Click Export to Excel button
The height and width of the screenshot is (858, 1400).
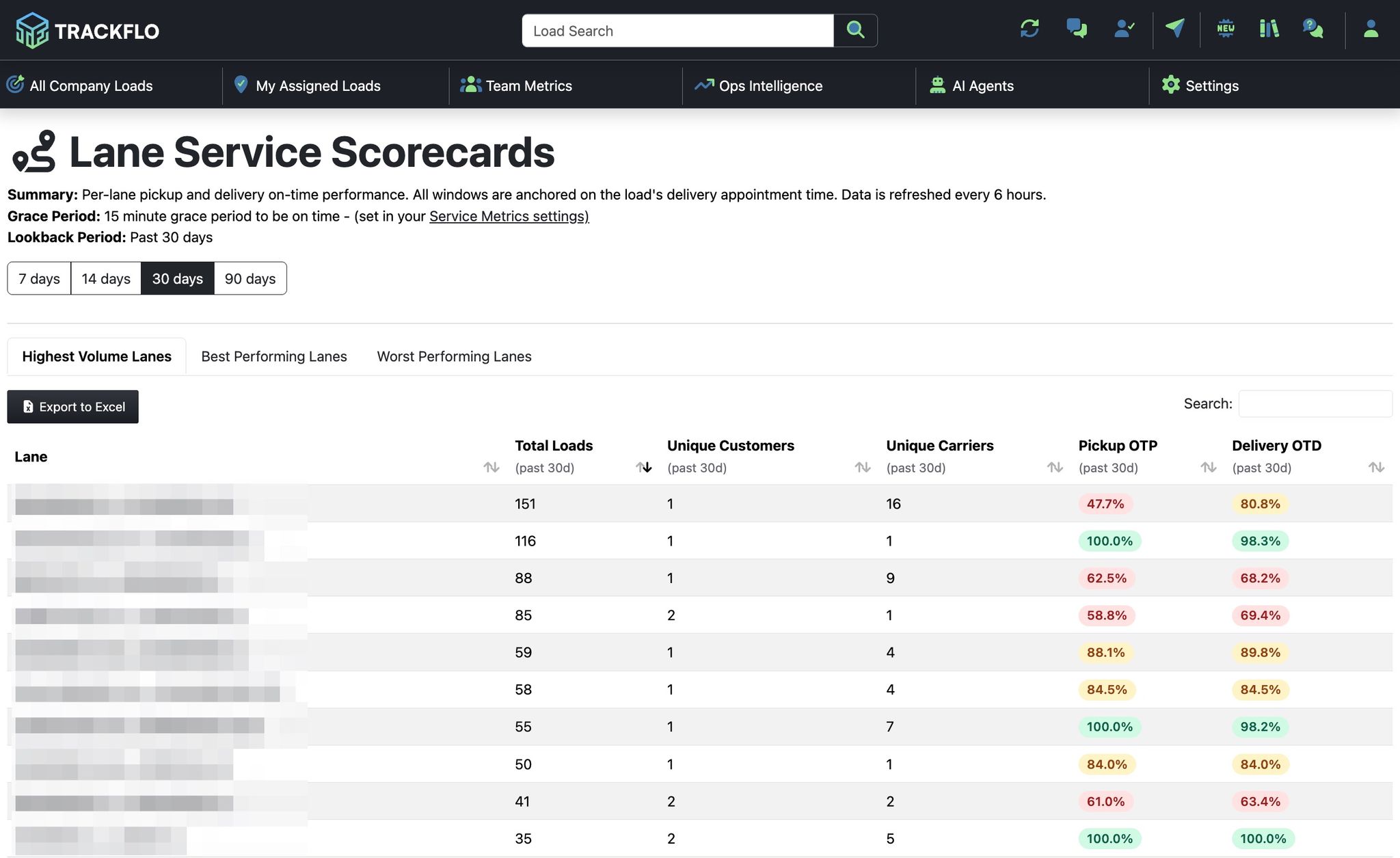coord(73,407)
